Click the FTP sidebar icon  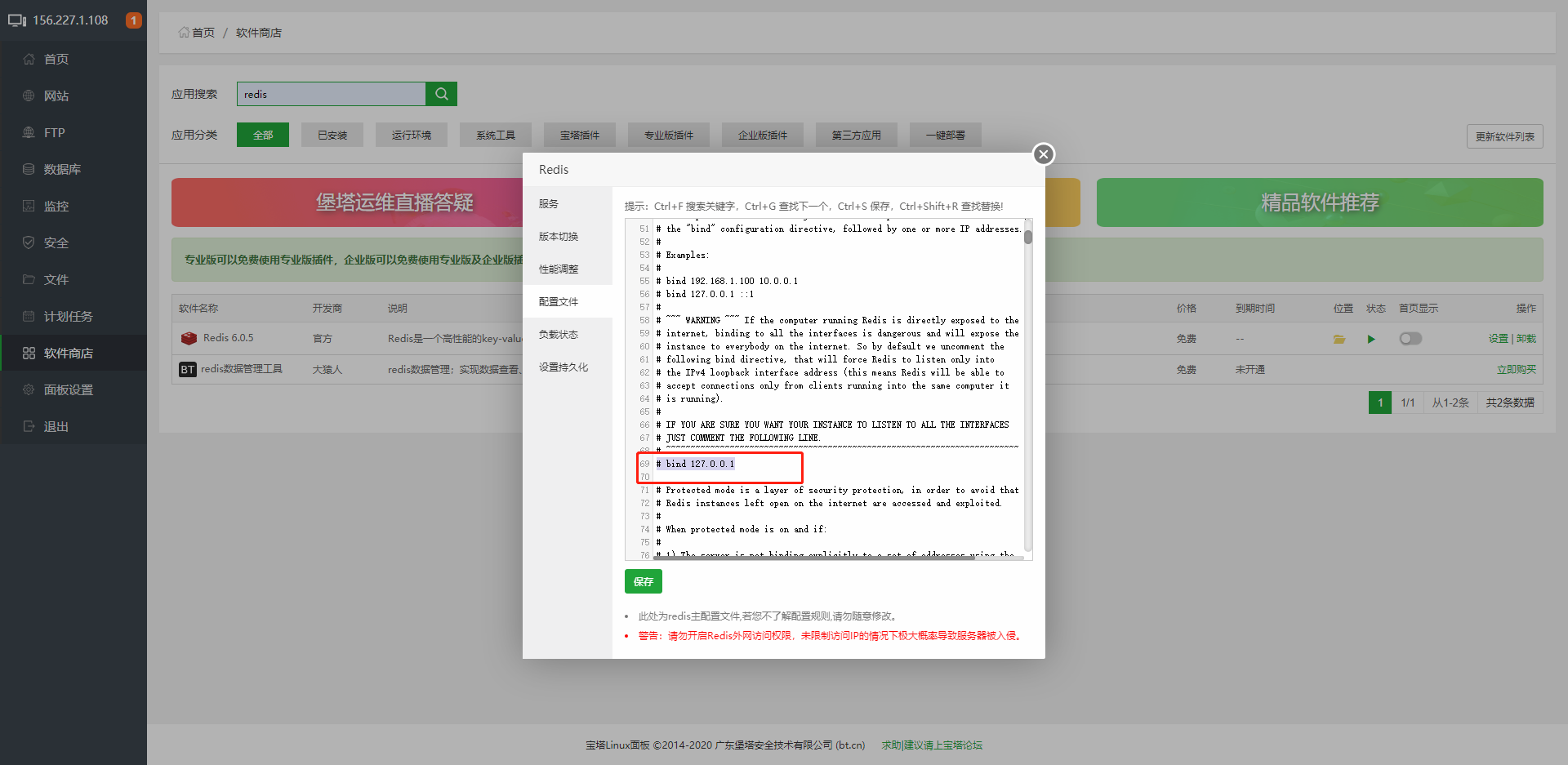coord(29,132)
